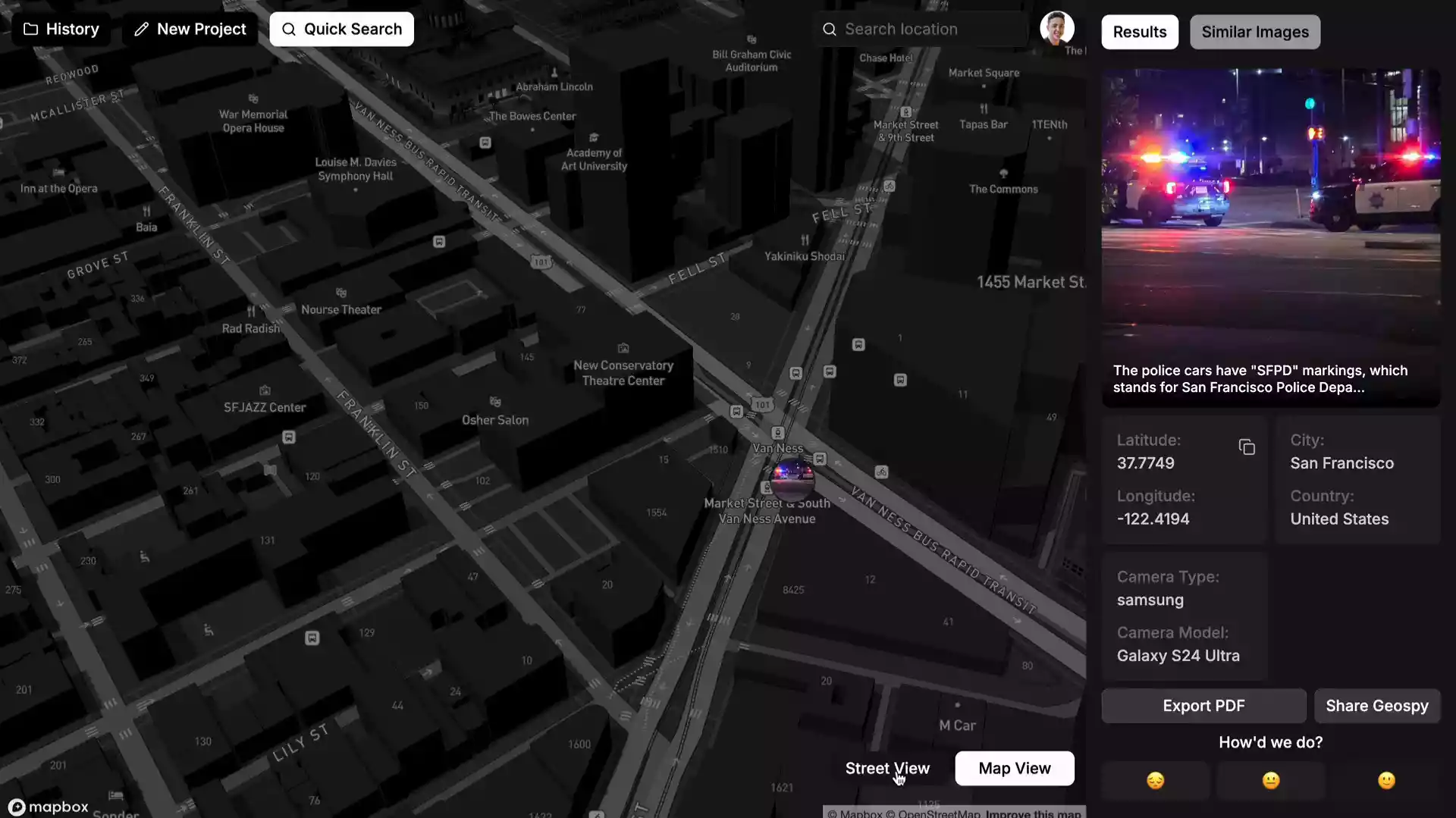Rate result with the neutral face emoji
This screenshot has width=1456, height=818.
(x=1270, y=780)
